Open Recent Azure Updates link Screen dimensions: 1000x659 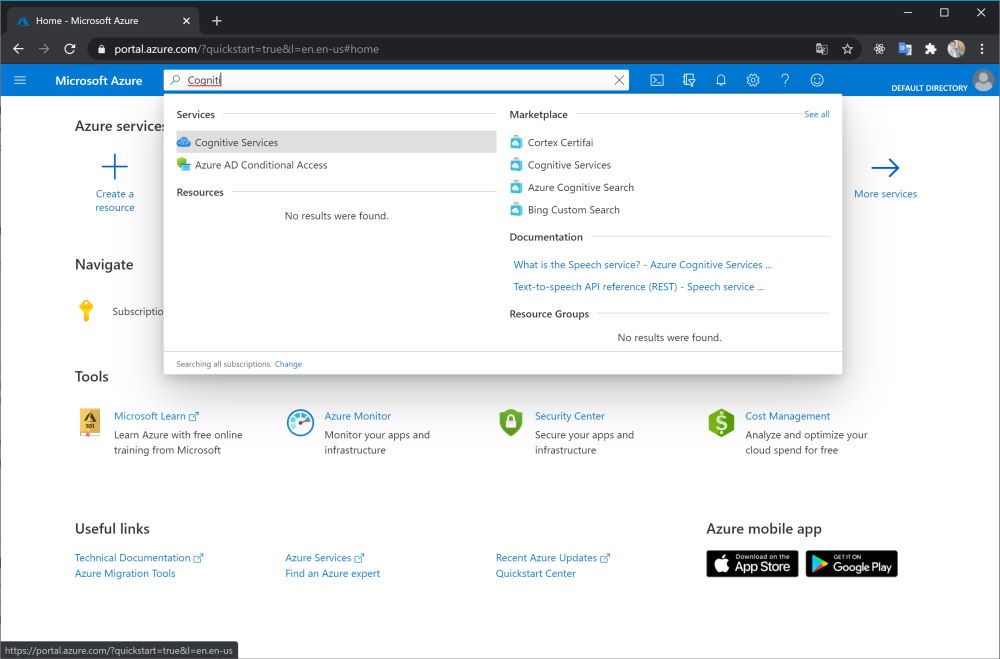pos(553,558)
